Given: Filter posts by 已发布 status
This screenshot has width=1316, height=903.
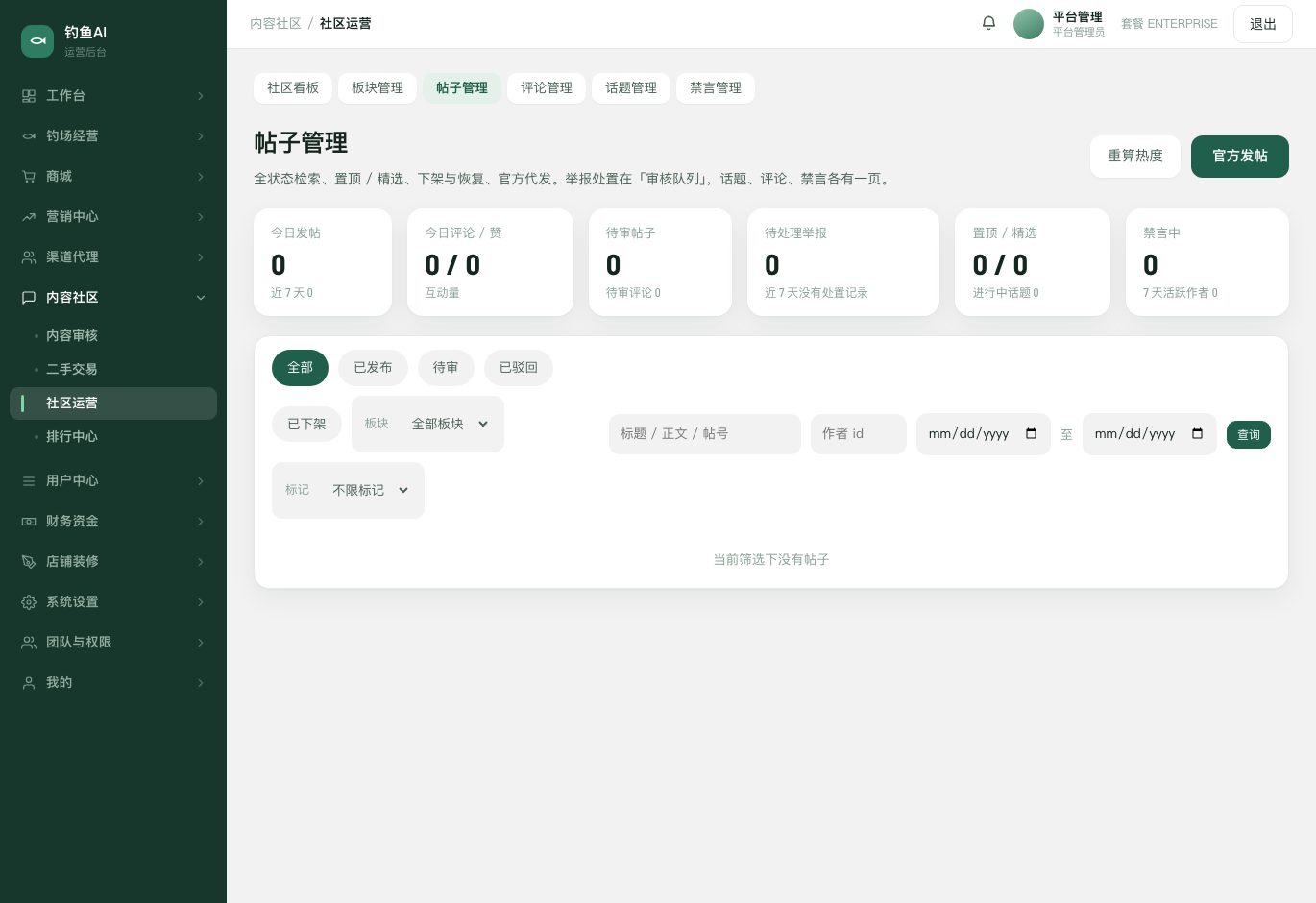Looking at the screenshot, I should point(373,368).
